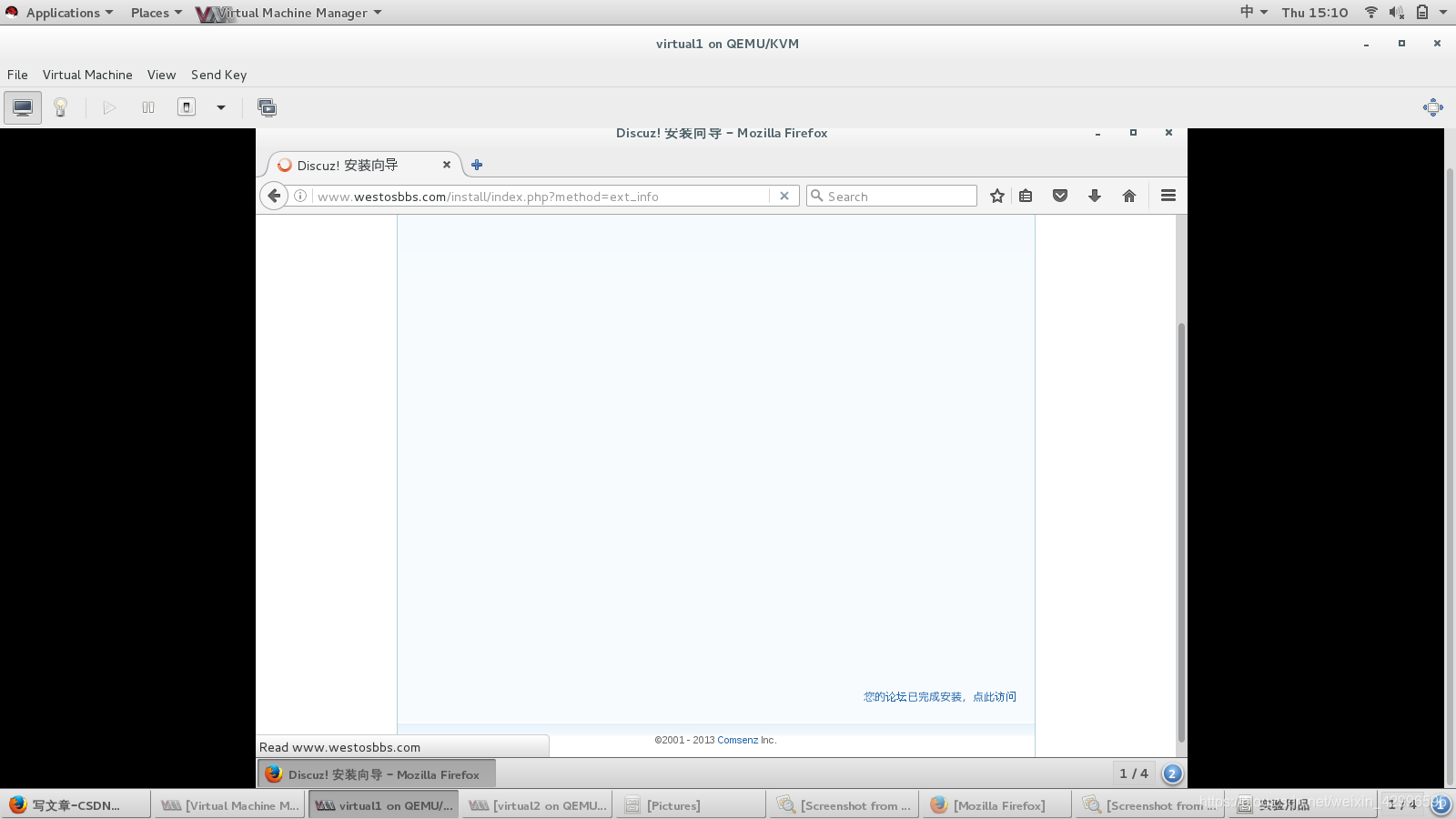Screen dimensions: 1456x819
Task: Switch to Pictures taskbar window
Action: (x=690, y=805)
